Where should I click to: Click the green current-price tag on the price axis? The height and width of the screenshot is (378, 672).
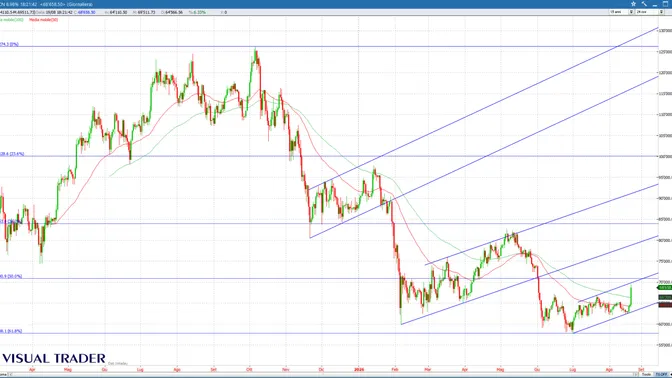665,288
